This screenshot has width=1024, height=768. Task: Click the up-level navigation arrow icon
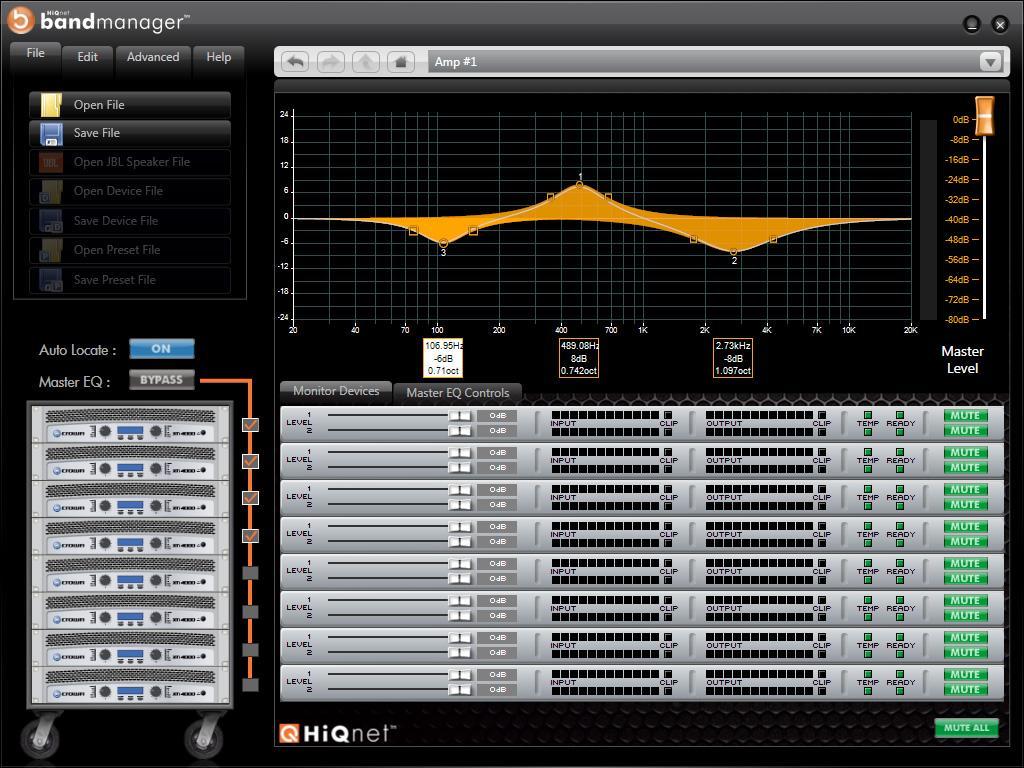coord(366,61)
